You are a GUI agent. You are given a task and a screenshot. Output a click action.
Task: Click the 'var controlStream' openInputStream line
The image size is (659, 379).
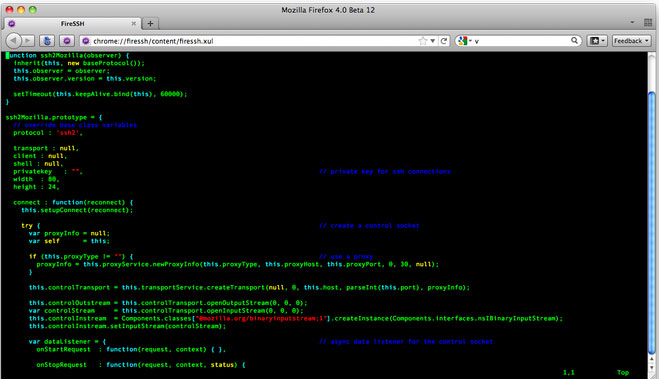166,311
